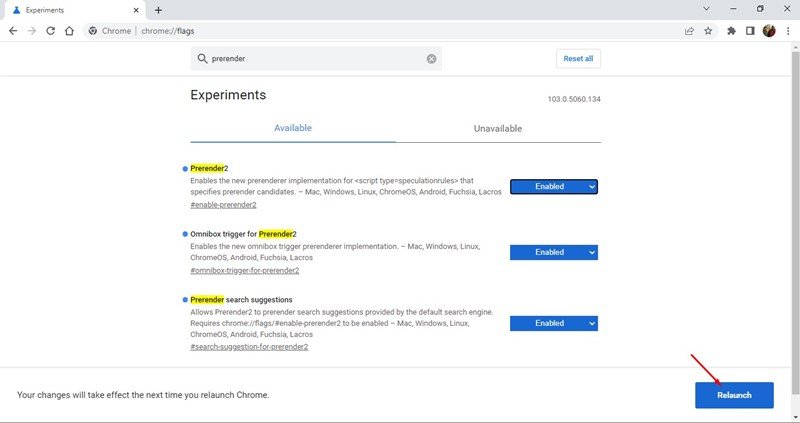Click the magnifier icon in flags search
The width and height of the screenshot is (800, 423).
coord(202,59)
